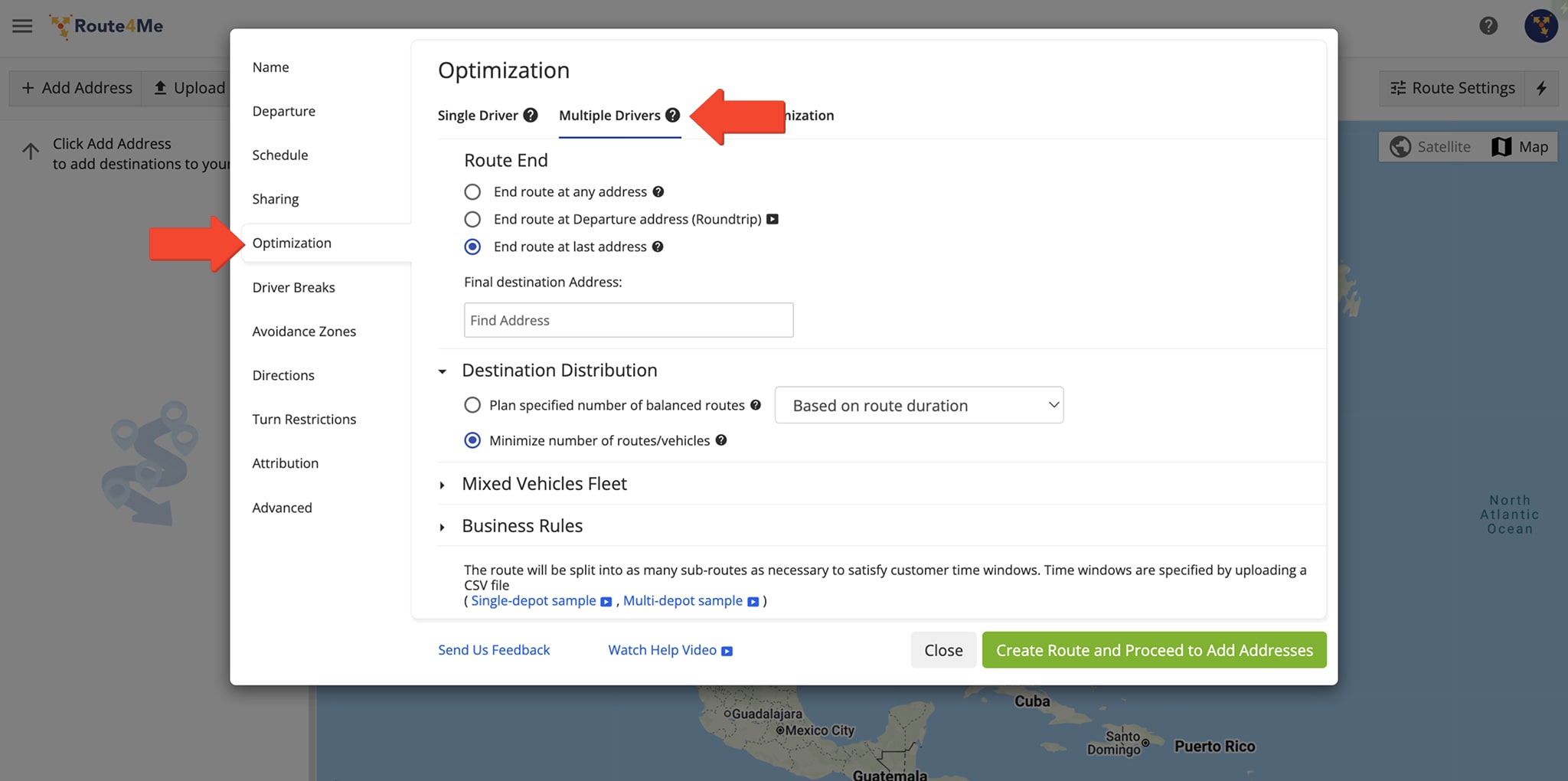Select Plan specified number of balanced routes
The image size is (1568, 781).
coord(472,404)
